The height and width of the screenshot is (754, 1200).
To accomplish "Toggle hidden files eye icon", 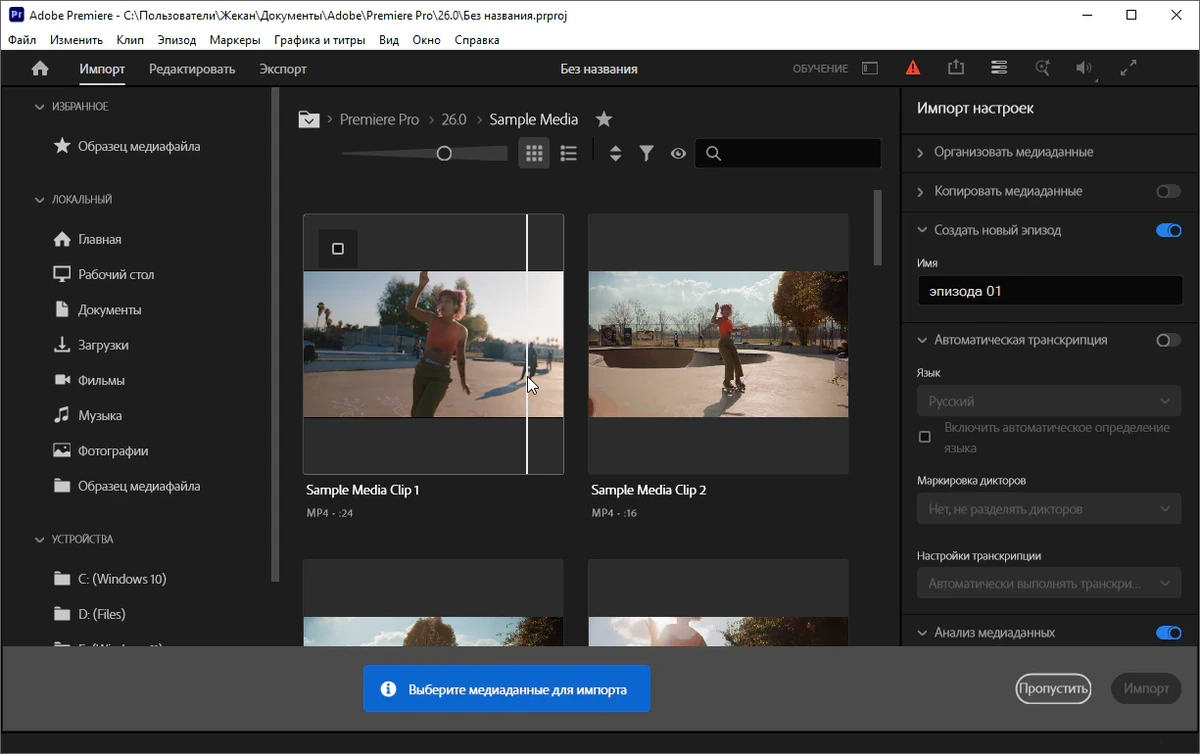I will [x=678, y=153].
